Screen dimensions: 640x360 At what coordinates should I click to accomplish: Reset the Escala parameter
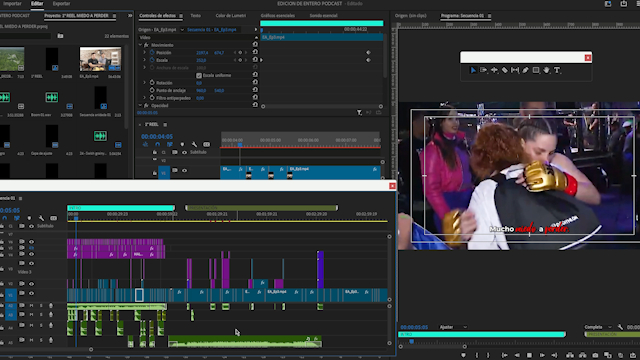[255, 60]
